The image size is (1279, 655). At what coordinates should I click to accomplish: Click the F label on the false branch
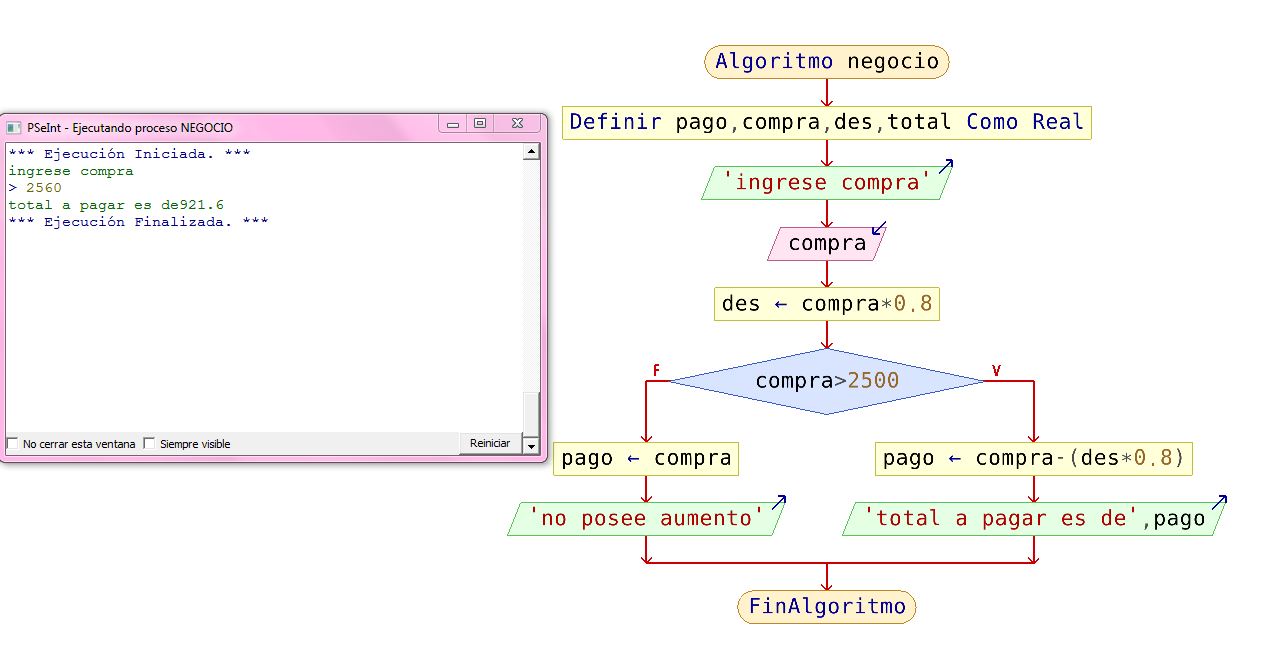(x=656, y=368)
